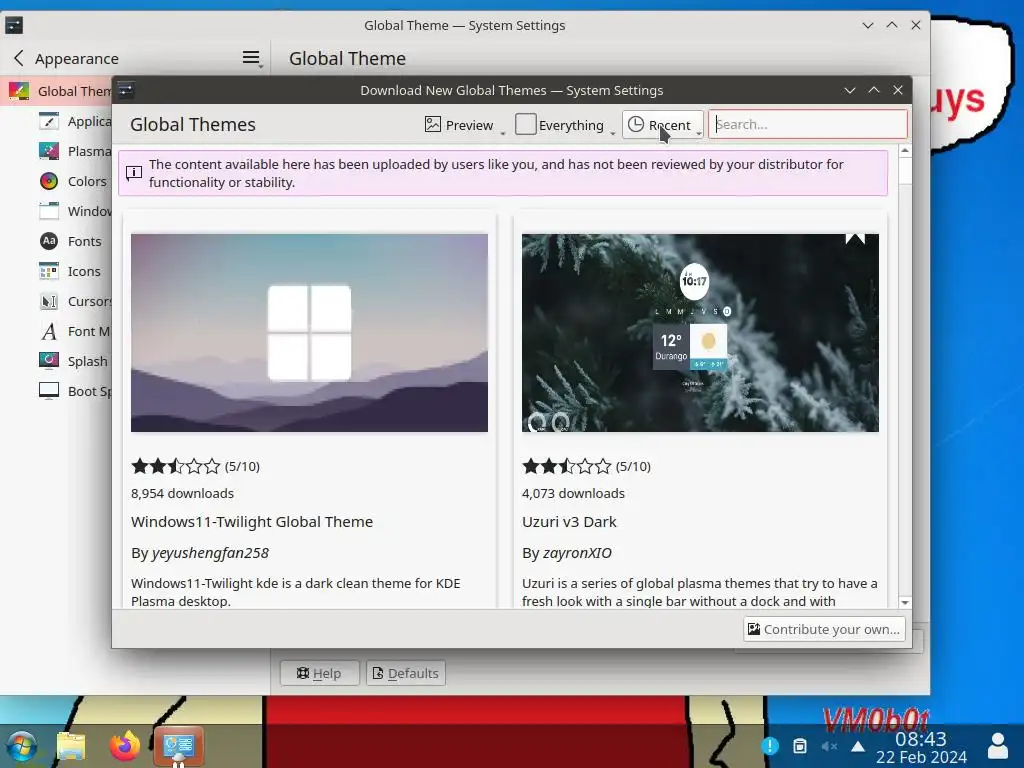Viewport: 1024px width, 768px height.
Task: Expand the hidden system tray arrow
Action: (x=858, y=746)
